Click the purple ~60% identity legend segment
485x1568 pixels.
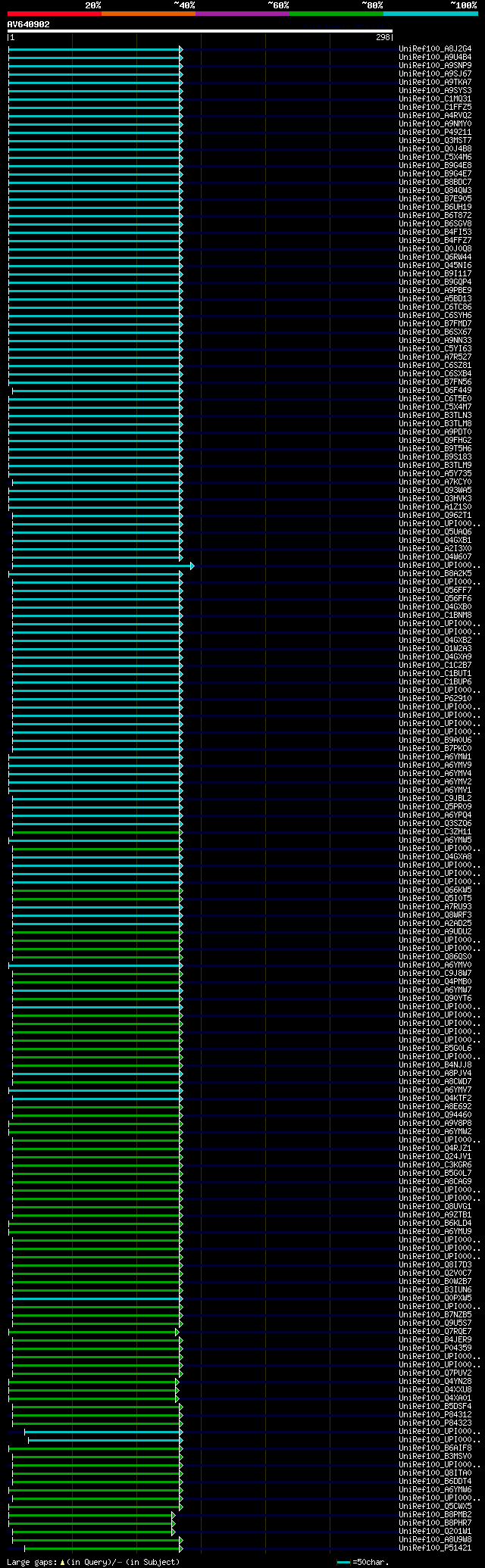pos(242,13)
